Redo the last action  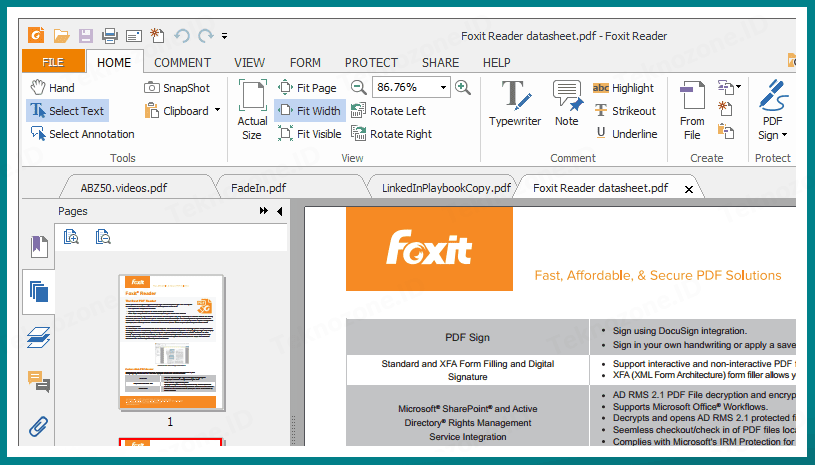tap(206, 36)
